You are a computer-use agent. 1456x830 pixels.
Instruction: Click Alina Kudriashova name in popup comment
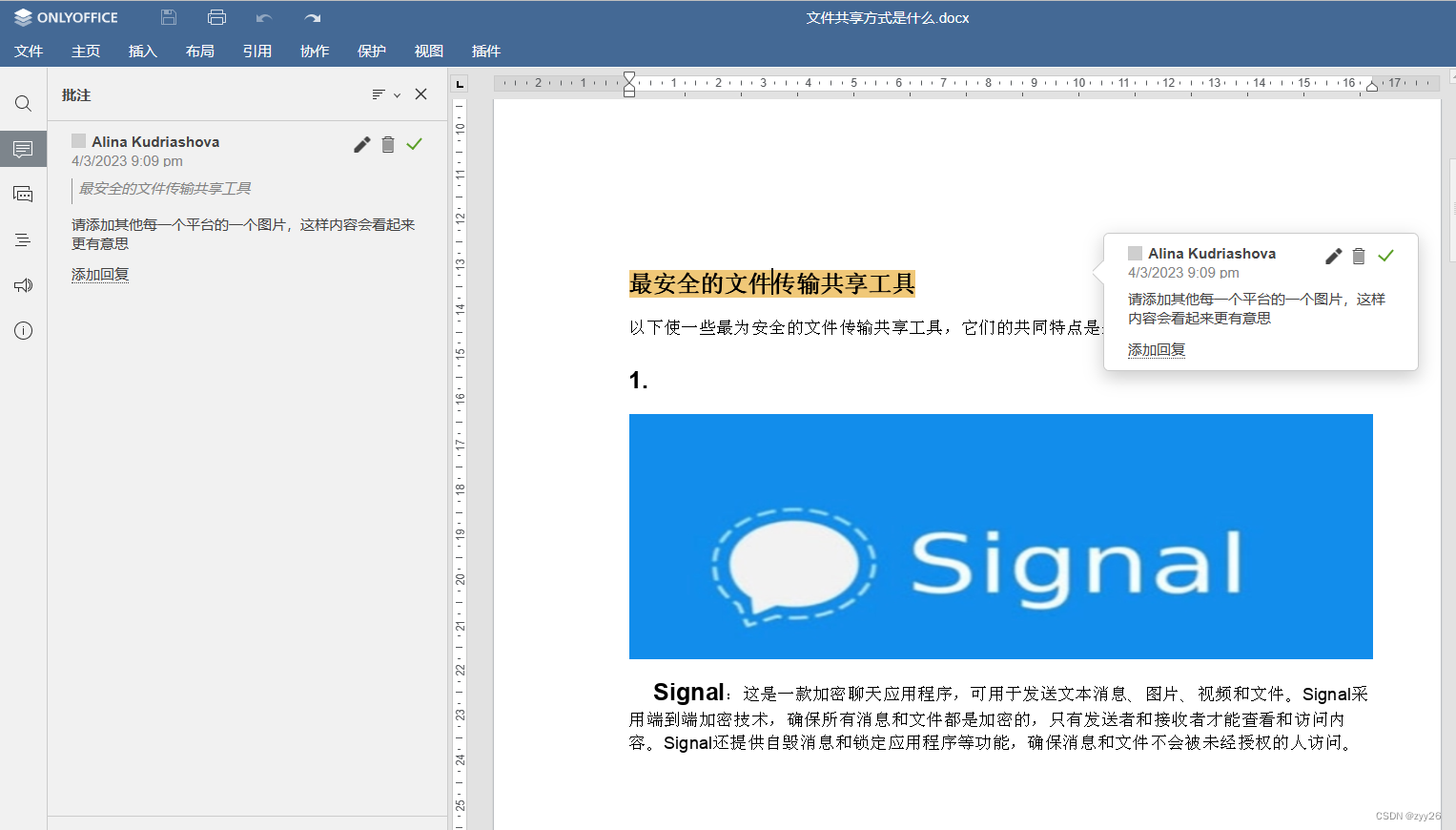pyautogui.click(x=1212, y=253)
